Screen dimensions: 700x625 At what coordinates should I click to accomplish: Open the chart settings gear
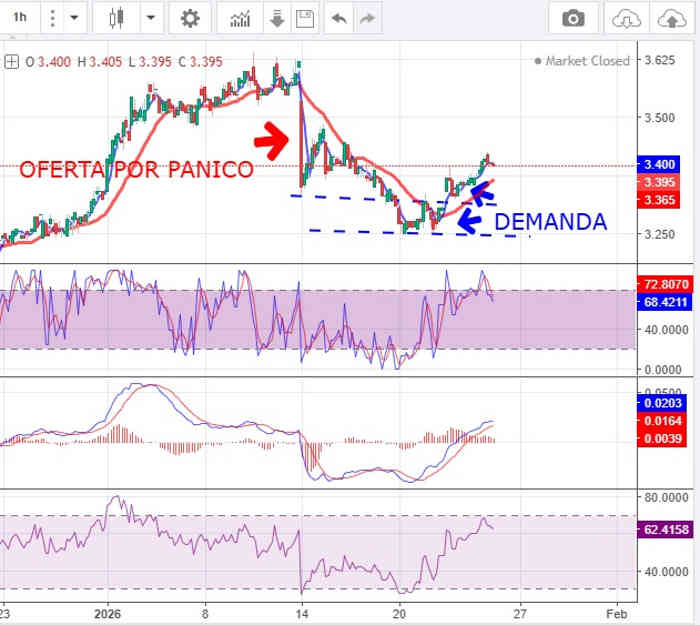pos(190,18)
